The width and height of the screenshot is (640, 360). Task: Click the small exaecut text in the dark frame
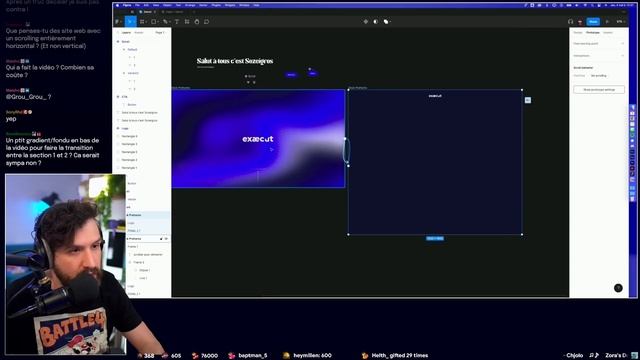[x=435, y=96]
